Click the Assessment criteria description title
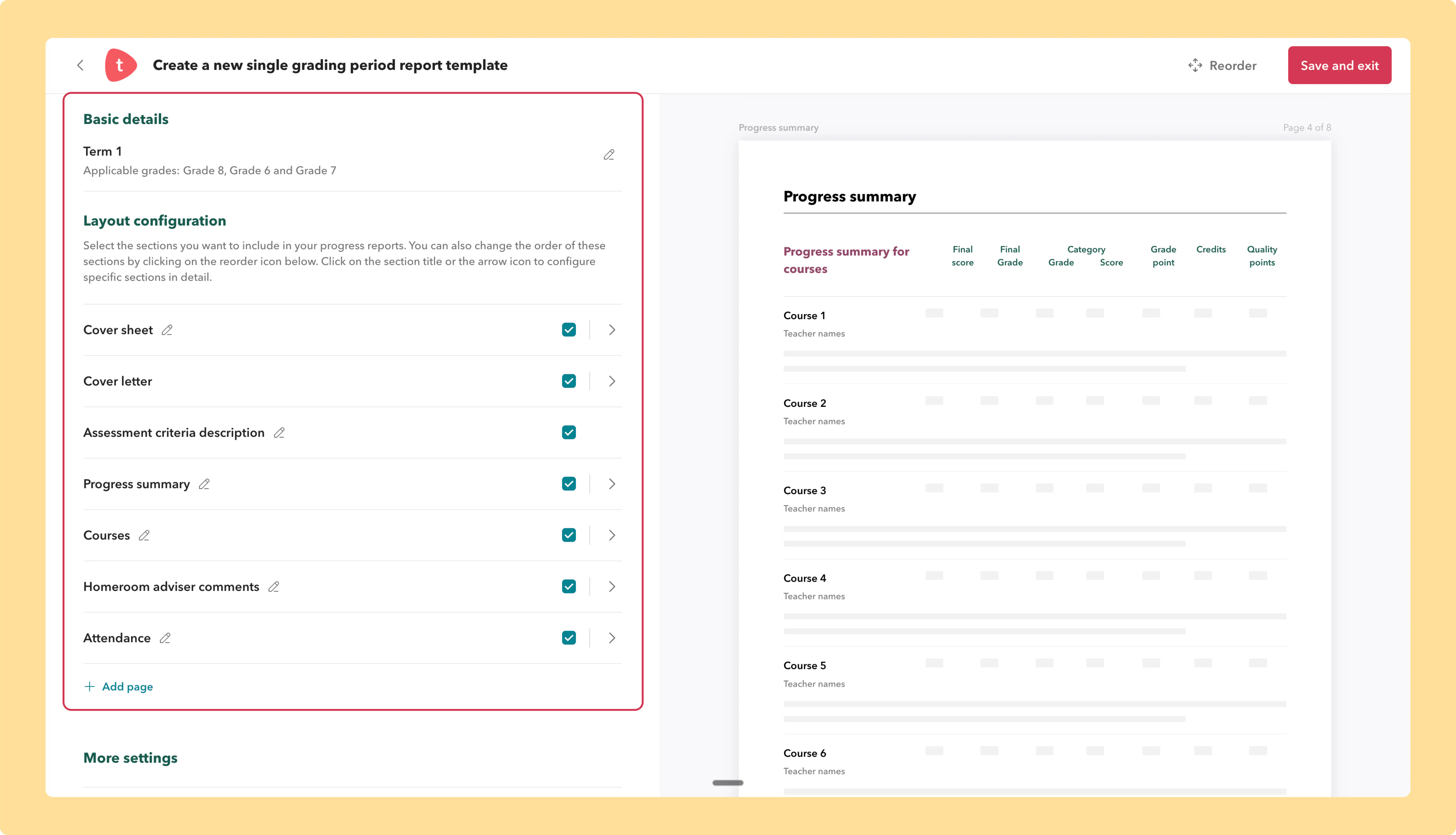 coord(174,432)
